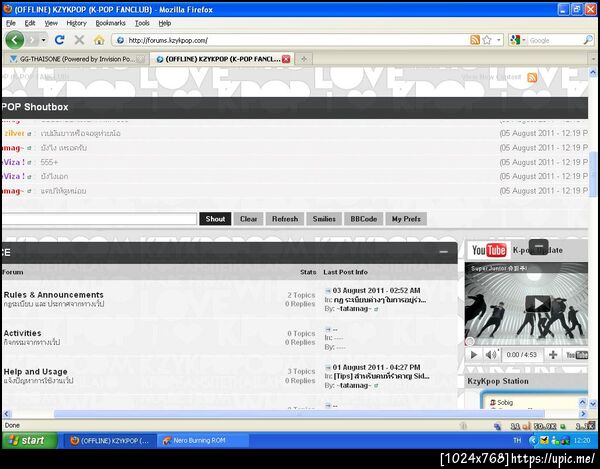Image resolution: width=600 pixels, height=469 pixels.
Task: Click Sobig in KzyKpop Station
Action: [505, 402]
